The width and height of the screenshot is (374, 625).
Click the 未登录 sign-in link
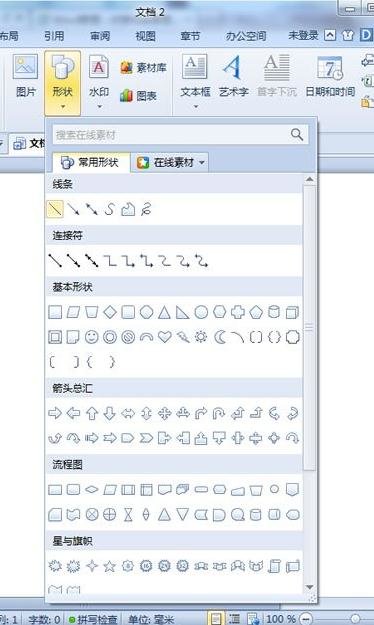303,35
